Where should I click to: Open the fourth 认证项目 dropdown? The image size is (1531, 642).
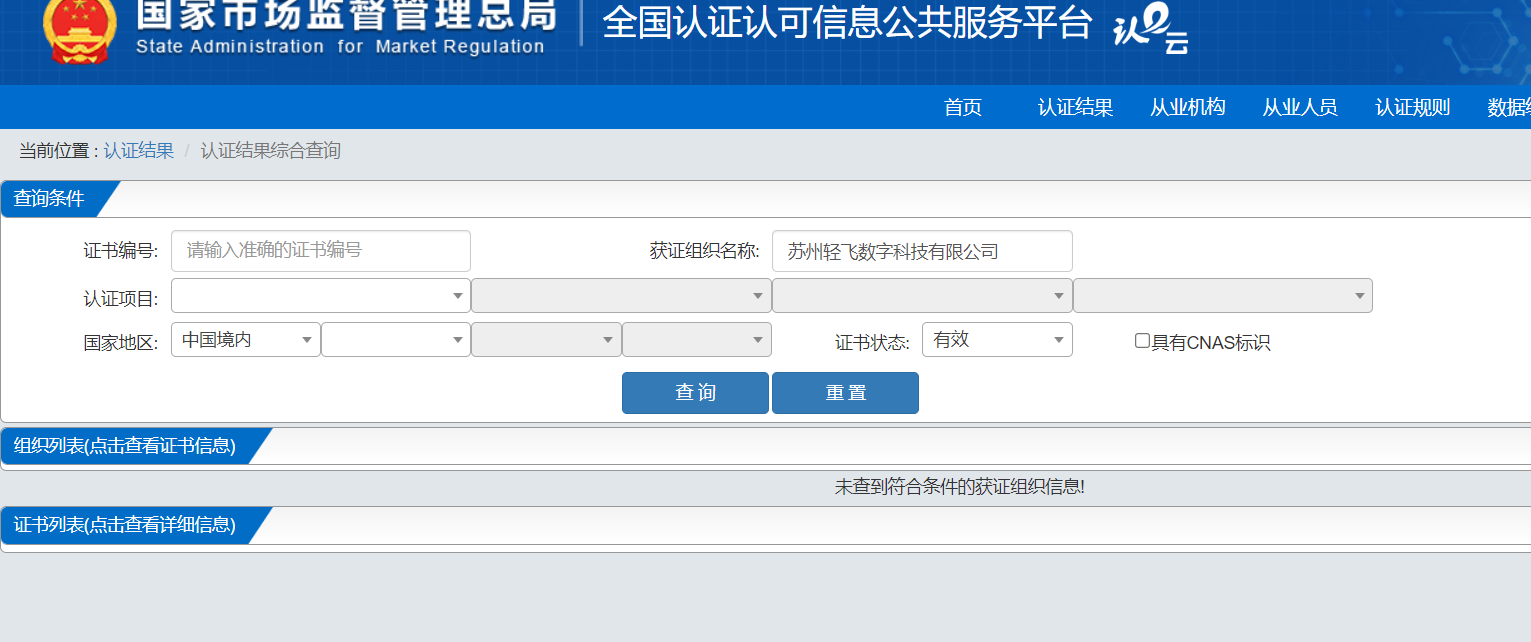click(1223, 296)
